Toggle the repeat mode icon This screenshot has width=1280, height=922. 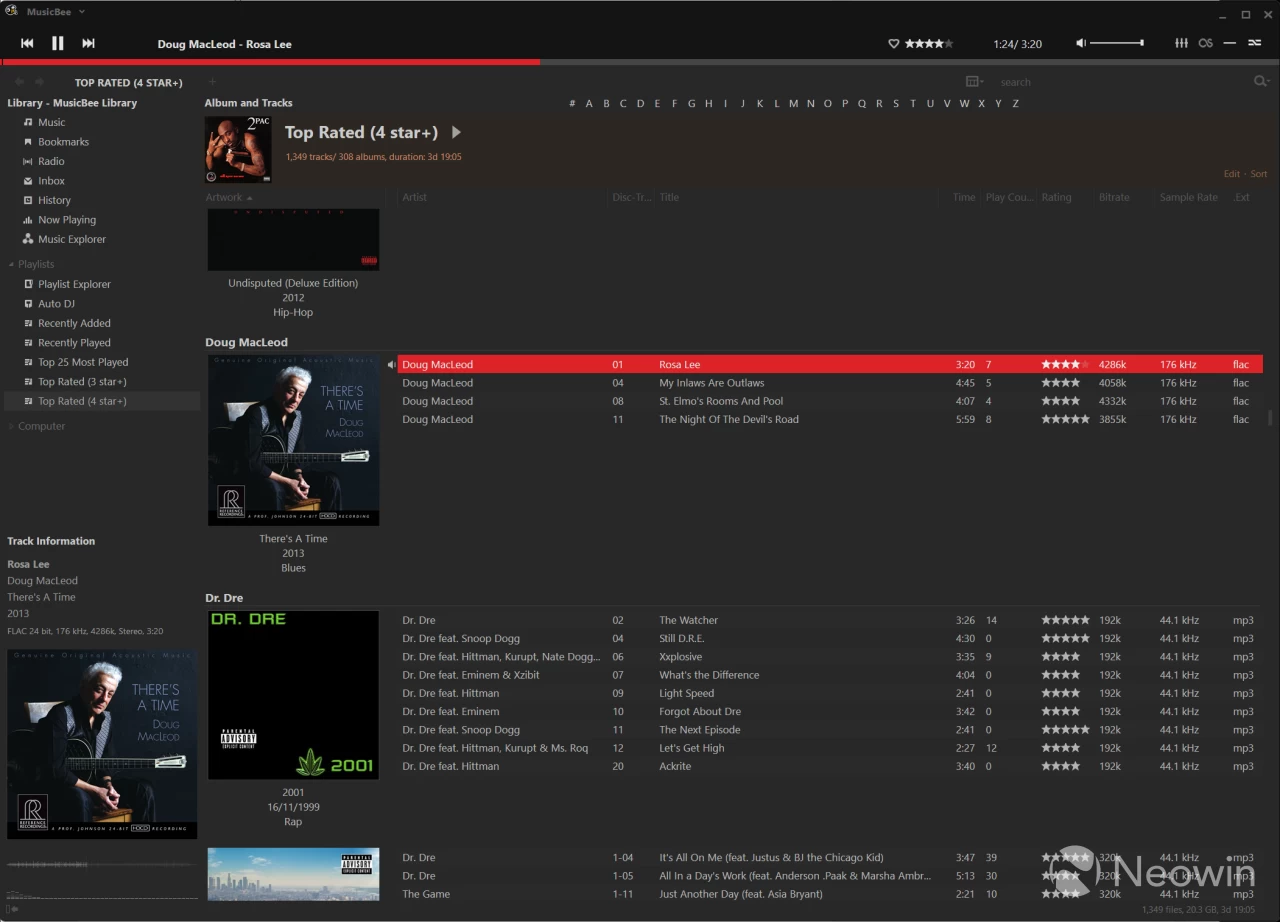[1230, 43]
